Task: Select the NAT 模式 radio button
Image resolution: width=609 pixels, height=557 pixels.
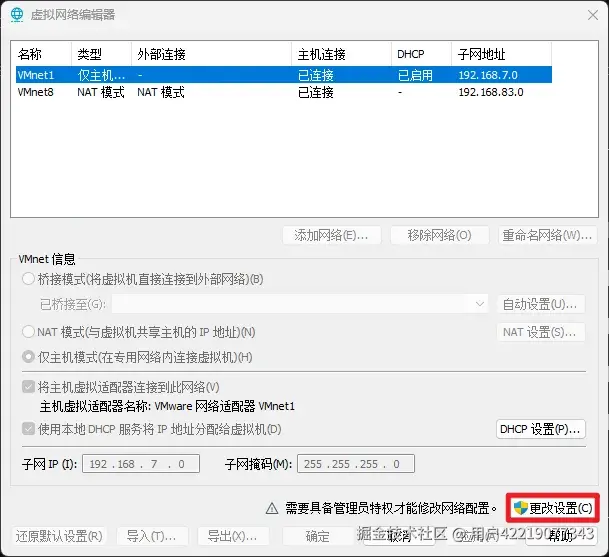Action: 28,332
